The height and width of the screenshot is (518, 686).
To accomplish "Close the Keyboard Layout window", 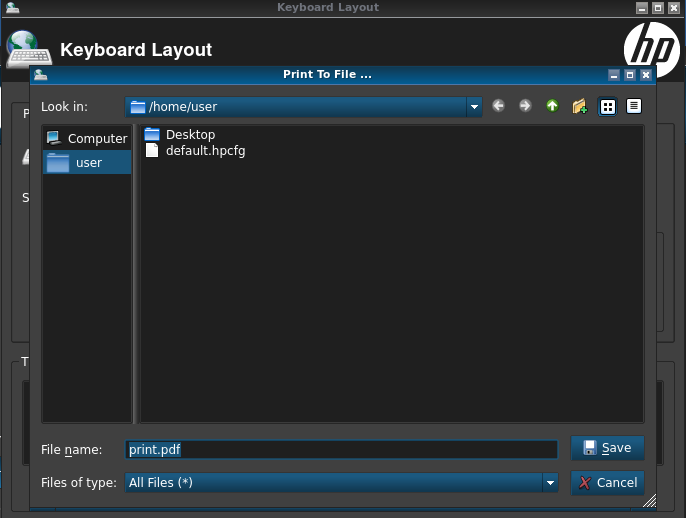I will (674, 7).
